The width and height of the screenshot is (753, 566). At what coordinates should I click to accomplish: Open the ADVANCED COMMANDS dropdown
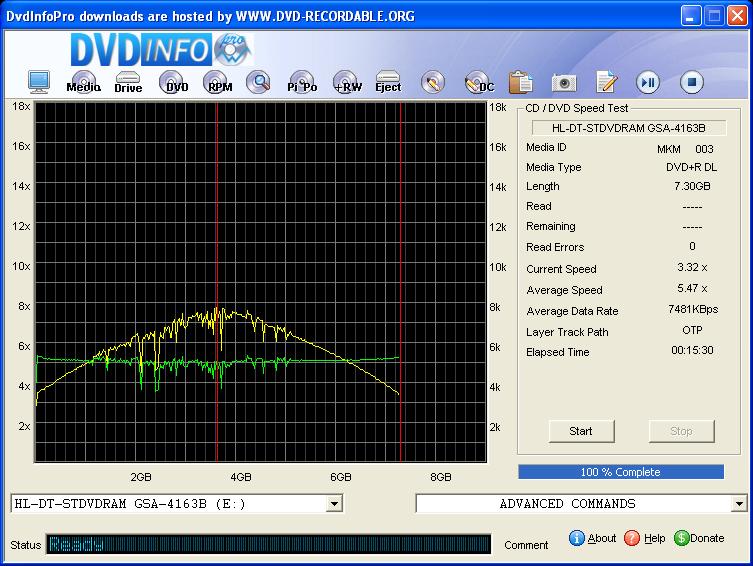(x=739, y=504)
